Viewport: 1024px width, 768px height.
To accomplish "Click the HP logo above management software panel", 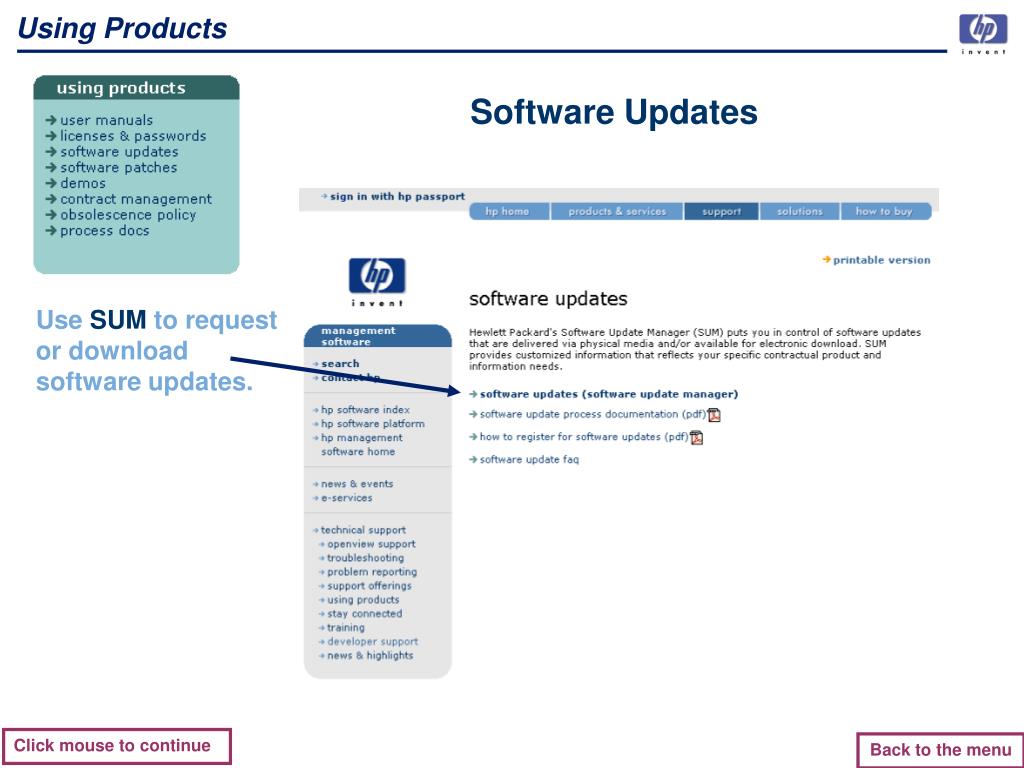I will point(377,281).
